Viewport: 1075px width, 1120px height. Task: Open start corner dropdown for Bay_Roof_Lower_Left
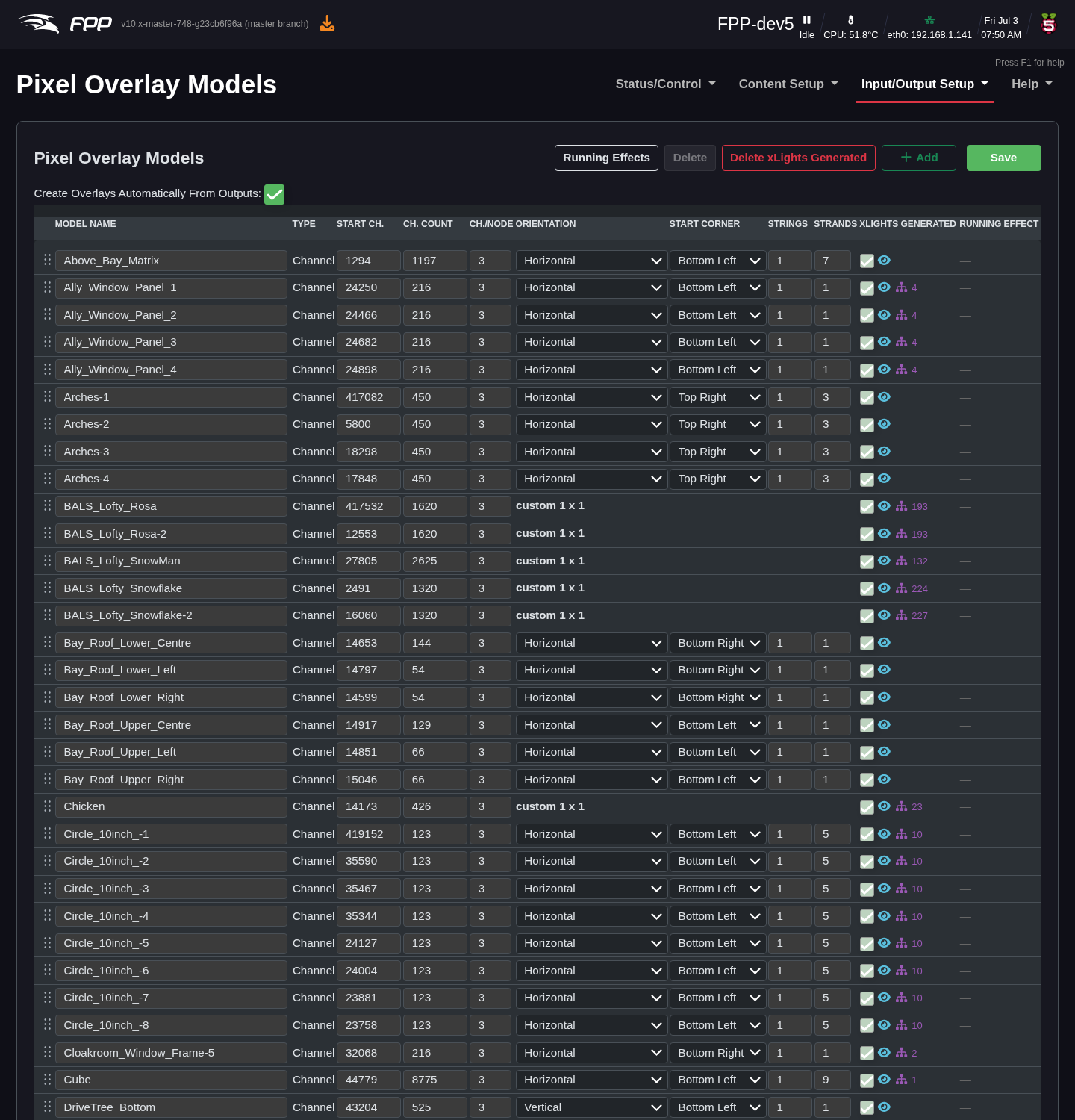click(x=717, y=670)
